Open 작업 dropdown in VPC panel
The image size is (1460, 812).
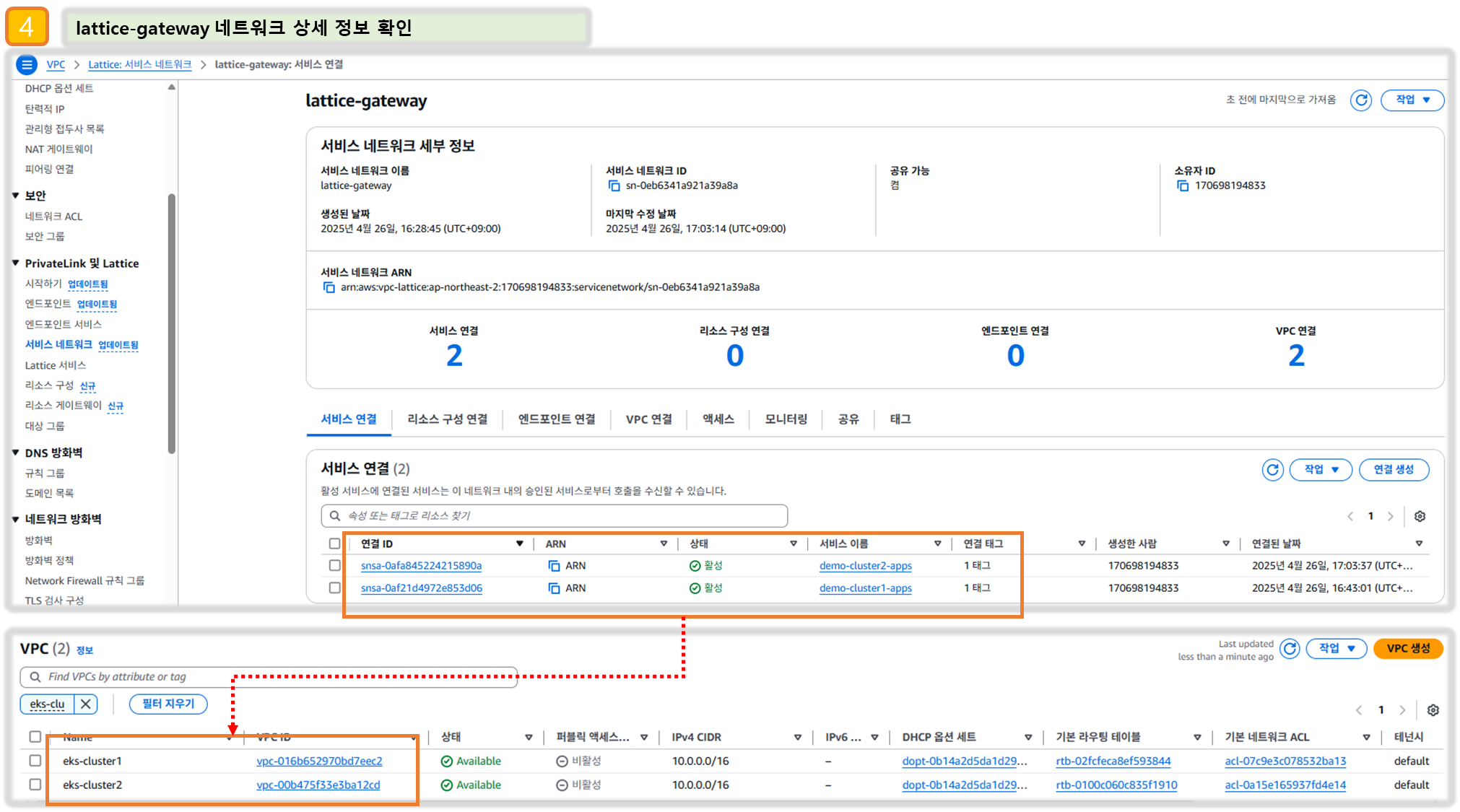(x=1336, y=648)
